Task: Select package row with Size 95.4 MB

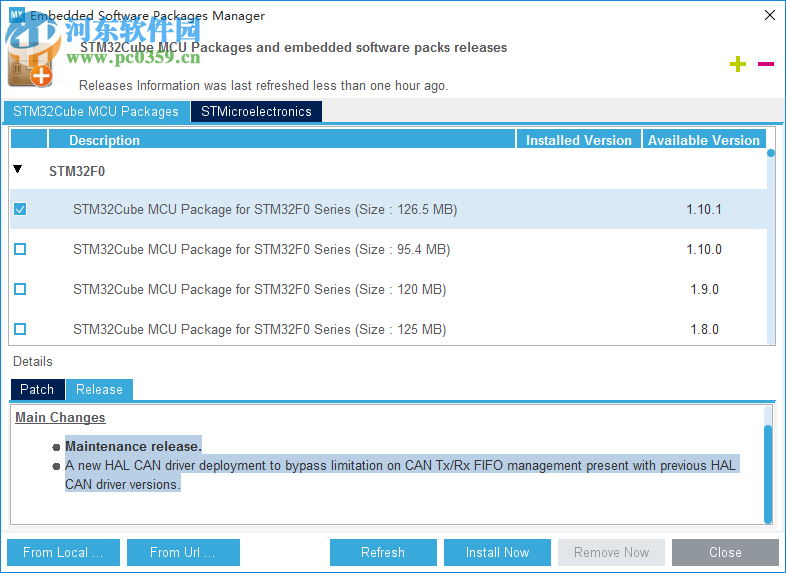Action: 388,249
